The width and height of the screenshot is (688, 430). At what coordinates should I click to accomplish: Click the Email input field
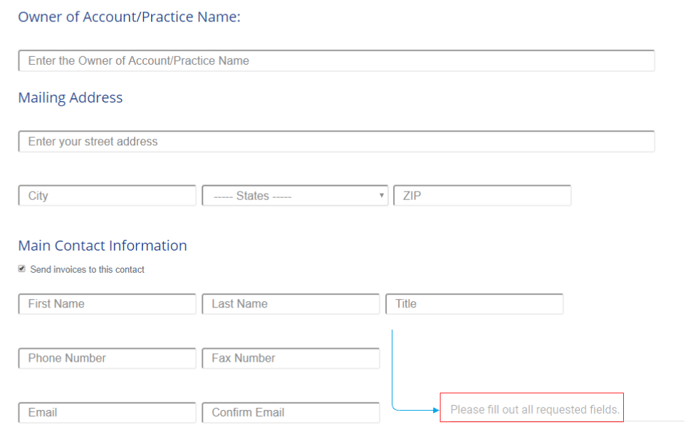click(x=107, y=412)
